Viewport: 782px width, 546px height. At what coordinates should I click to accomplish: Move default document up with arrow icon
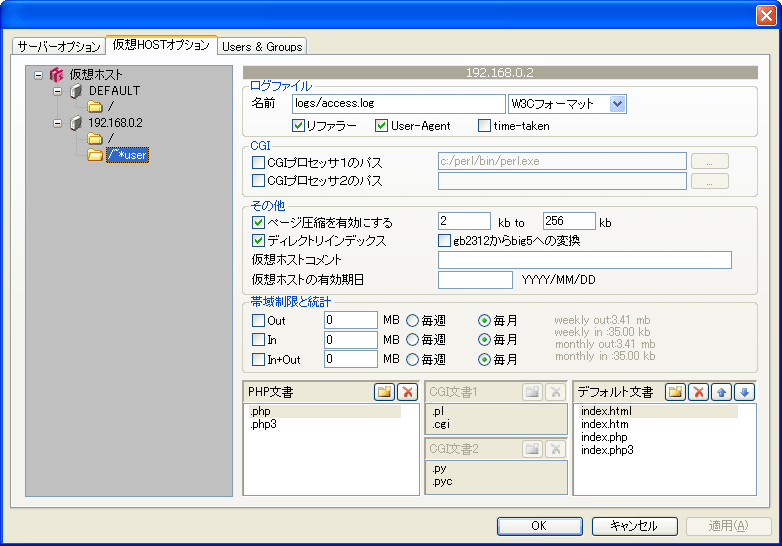click(x=721, y=392)
